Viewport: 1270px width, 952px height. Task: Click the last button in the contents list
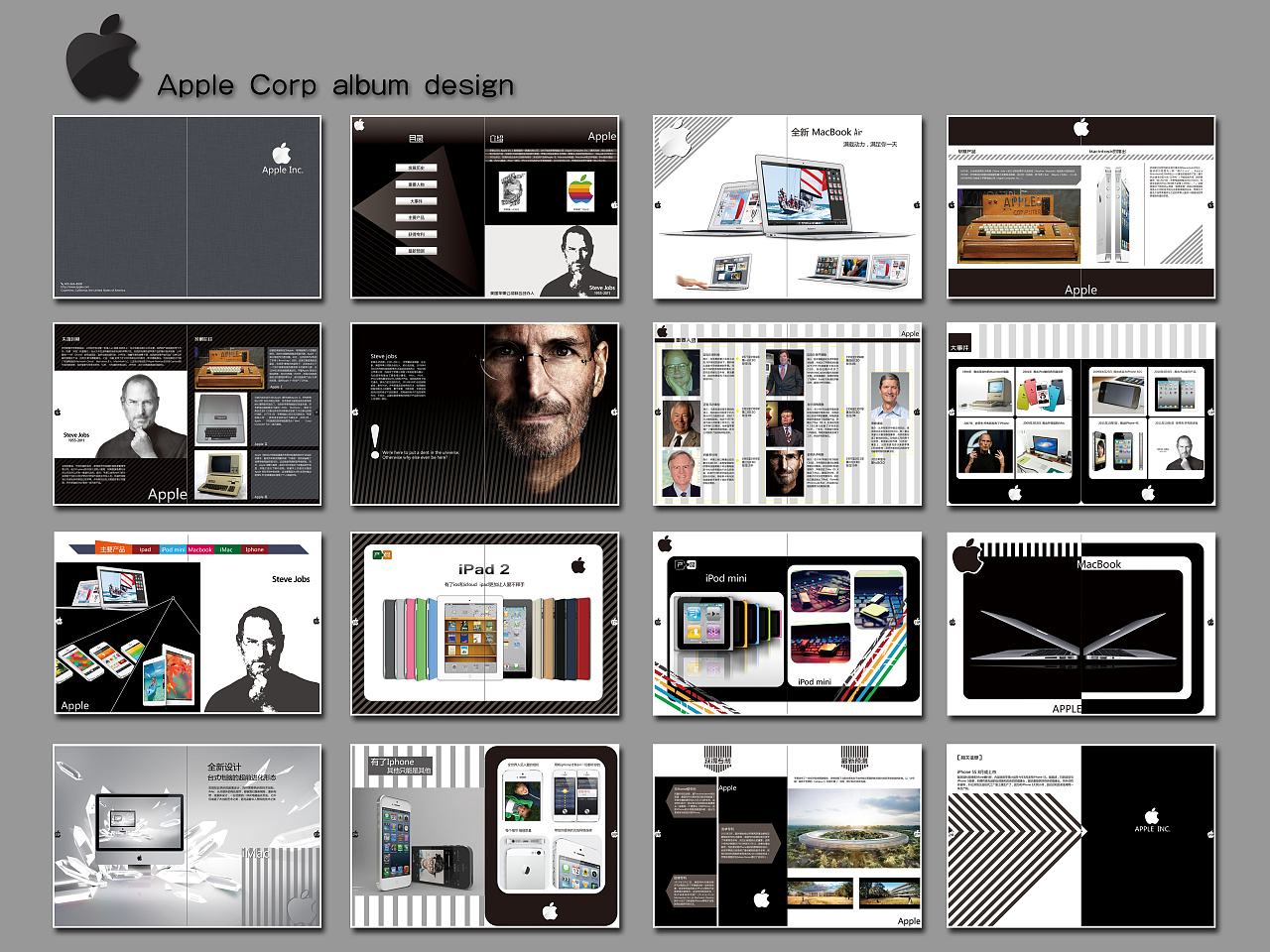[x=417, y=251]
